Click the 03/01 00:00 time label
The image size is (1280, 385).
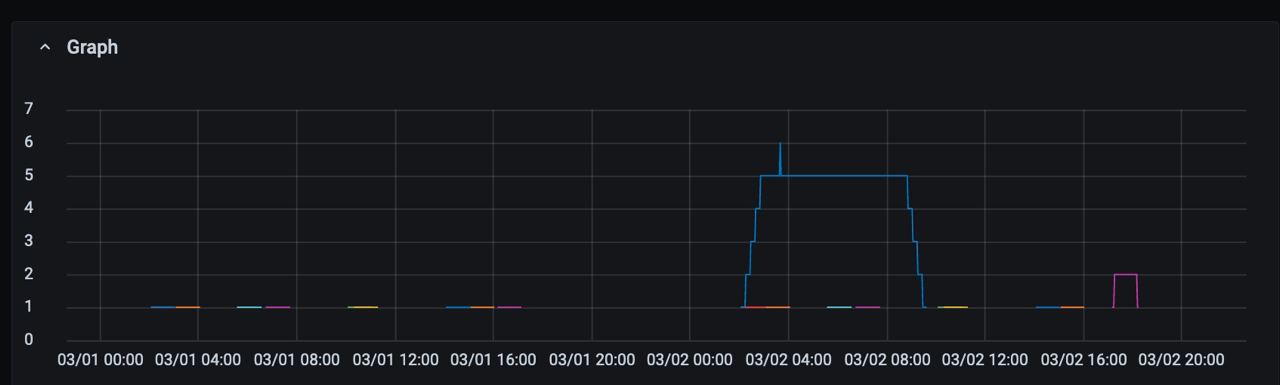click(x=100, y=359)
